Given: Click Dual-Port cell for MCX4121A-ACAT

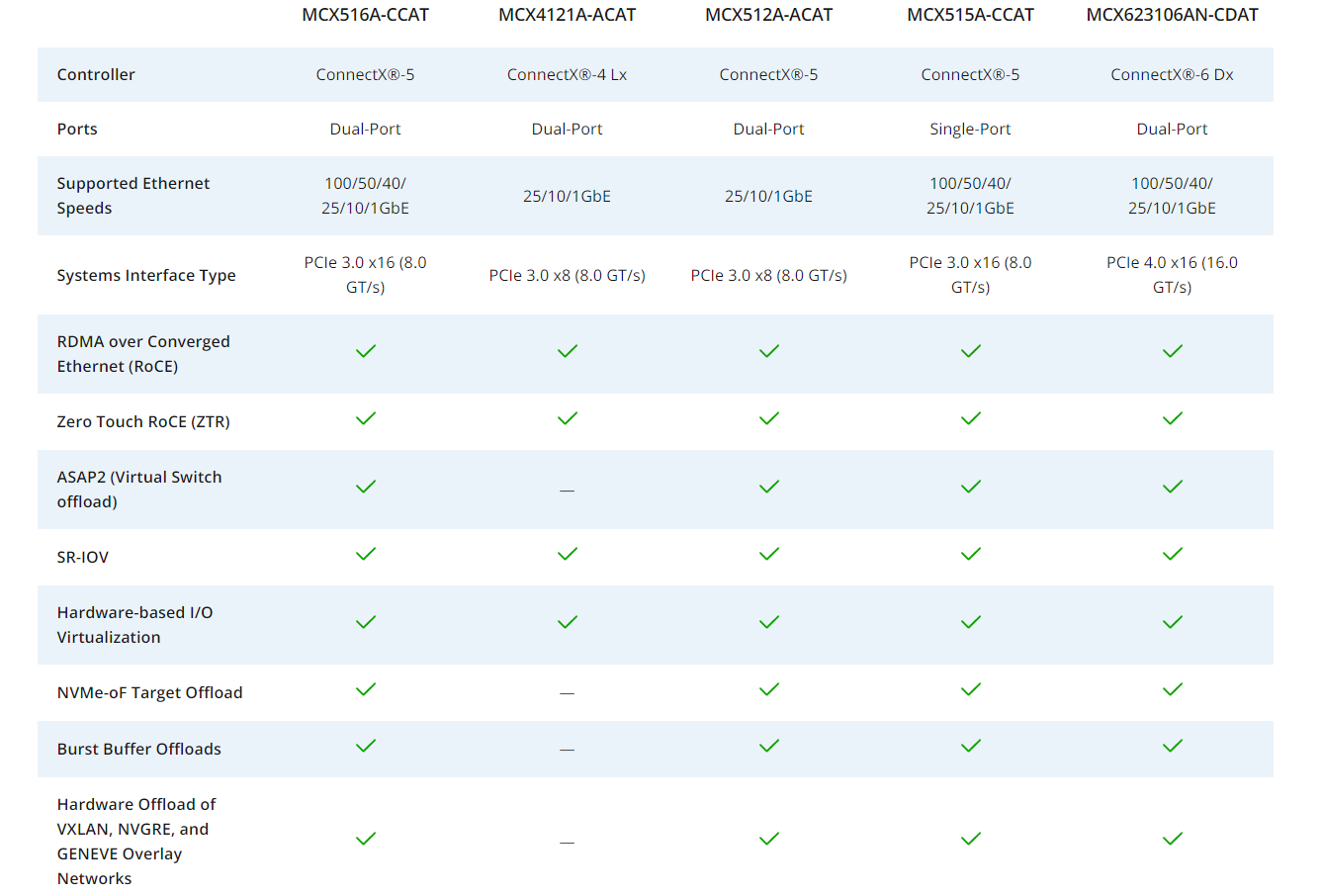Looking at the screenshot, I should tap(567, 129).
